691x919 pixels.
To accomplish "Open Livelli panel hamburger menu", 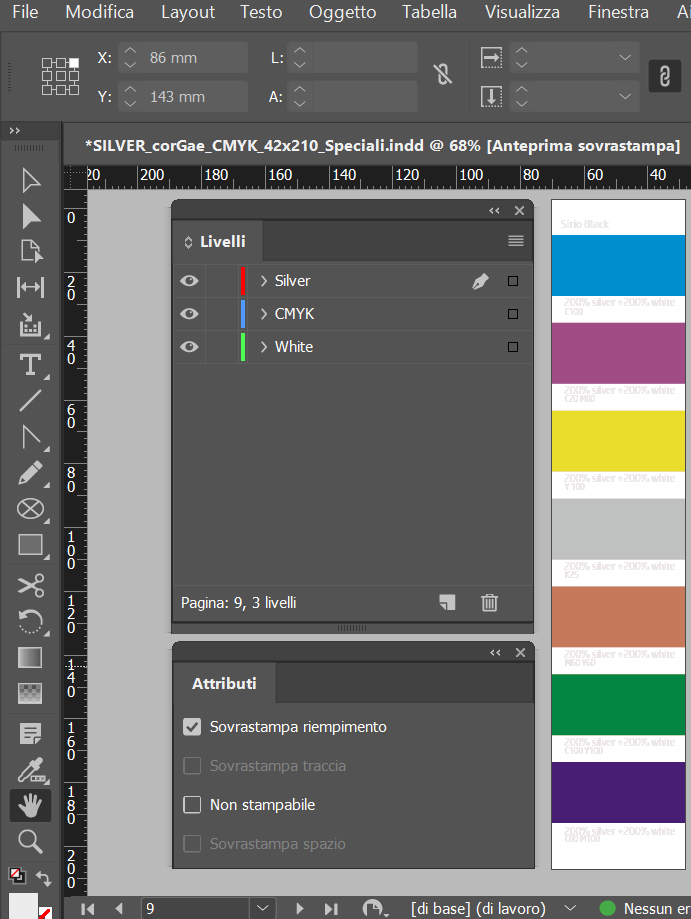I will click(516, 241).
